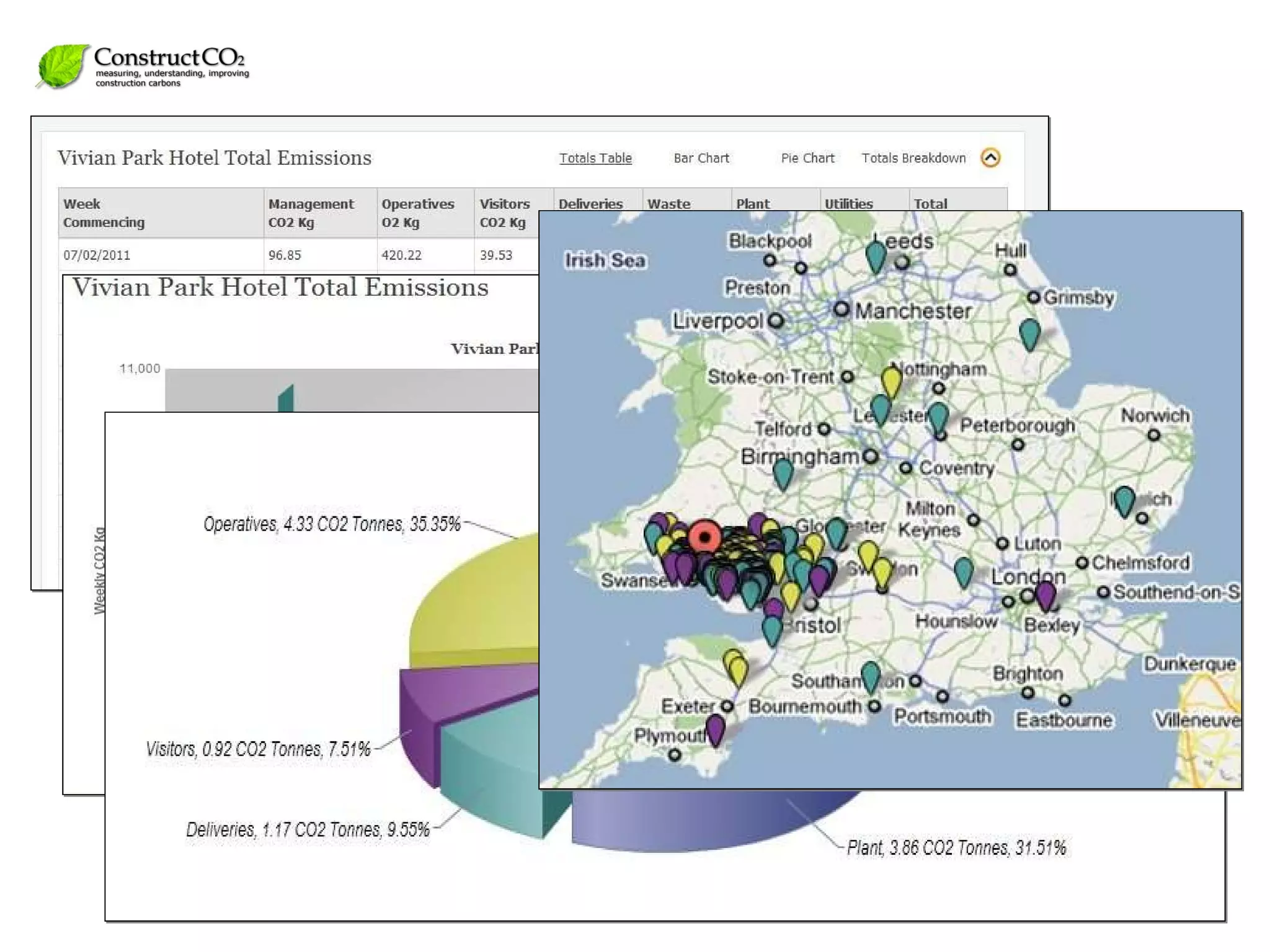The height and width of the screenshot is (952, 1270).
Task: Switch to the Bar Chart view
Action: pyautogui.click(x=701, y=158)
